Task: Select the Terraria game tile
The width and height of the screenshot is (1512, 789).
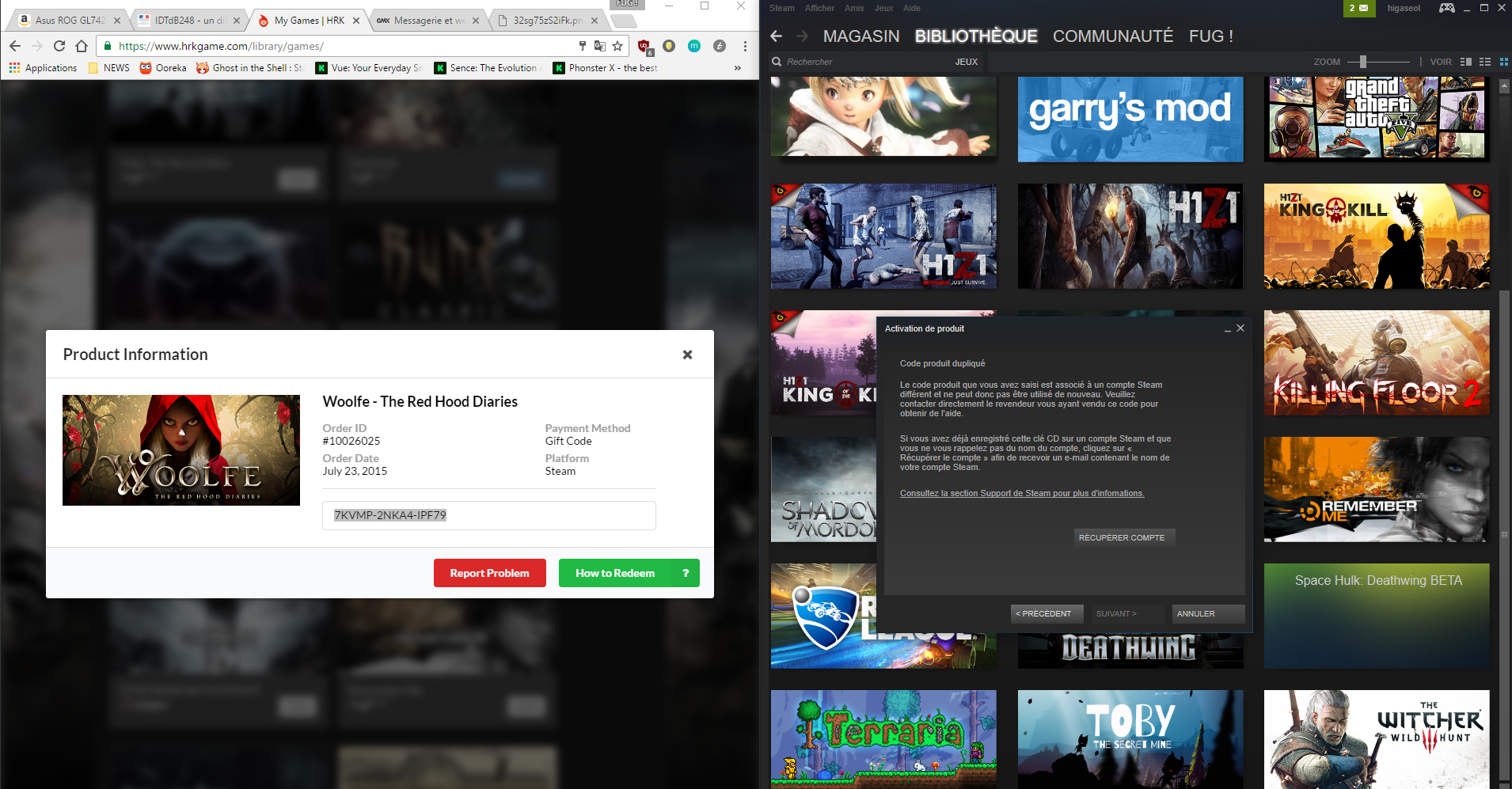Action: [883, 739]
